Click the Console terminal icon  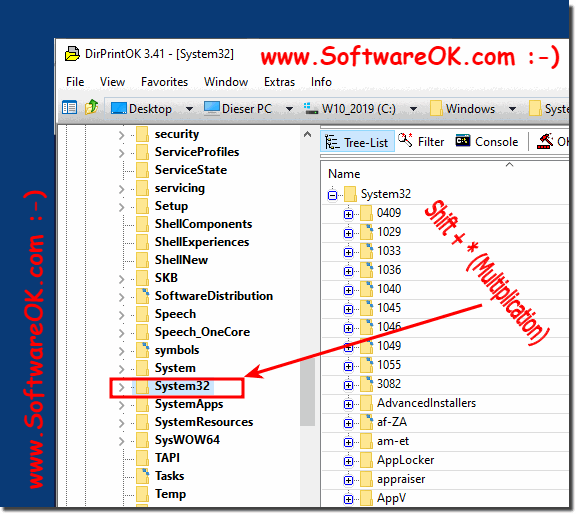[463, 140]
